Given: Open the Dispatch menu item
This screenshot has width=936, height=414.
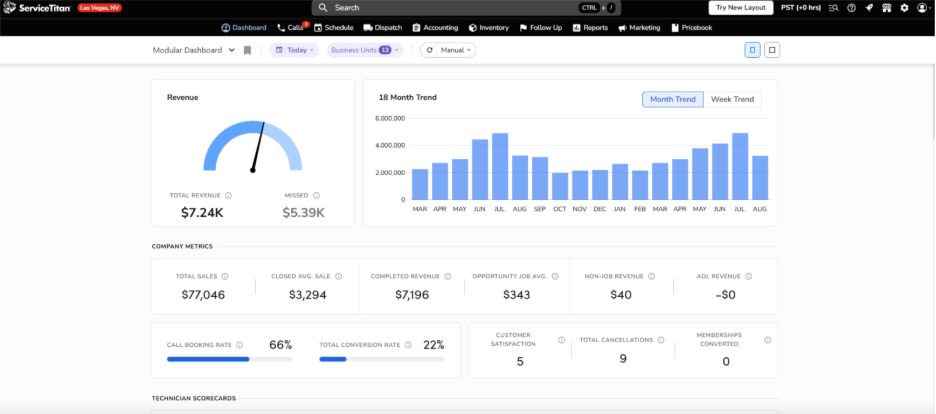Looking at the screenshot, I should pyautogui.click(x=382, y=28).
